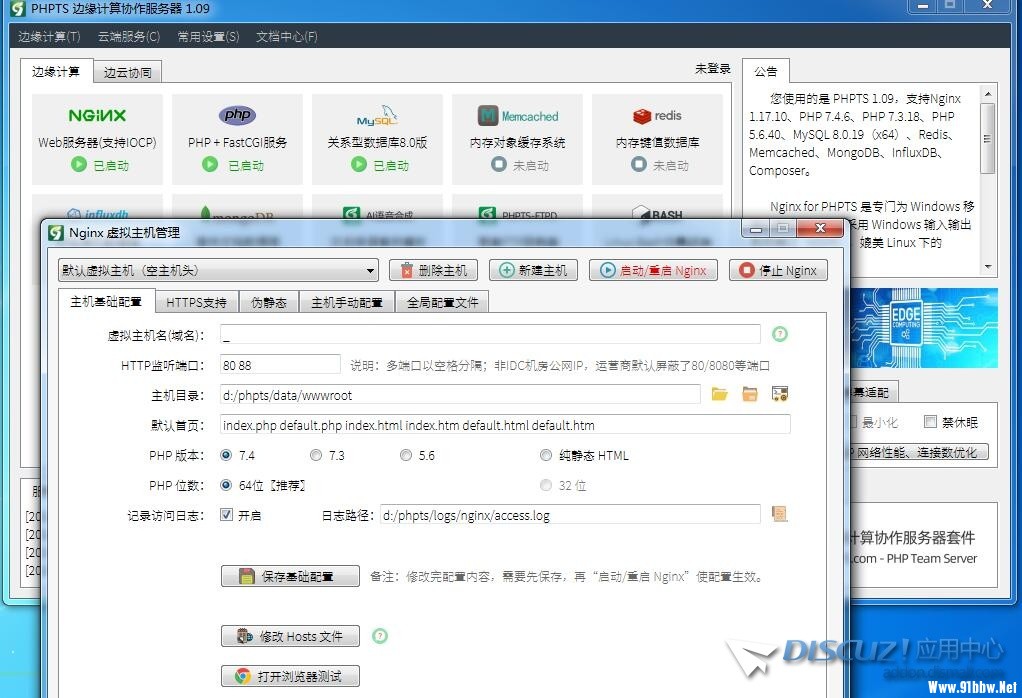1022x698 pixels.
Task: Click the PHP FastCGI service logo
Action: [x=237, y=115]
